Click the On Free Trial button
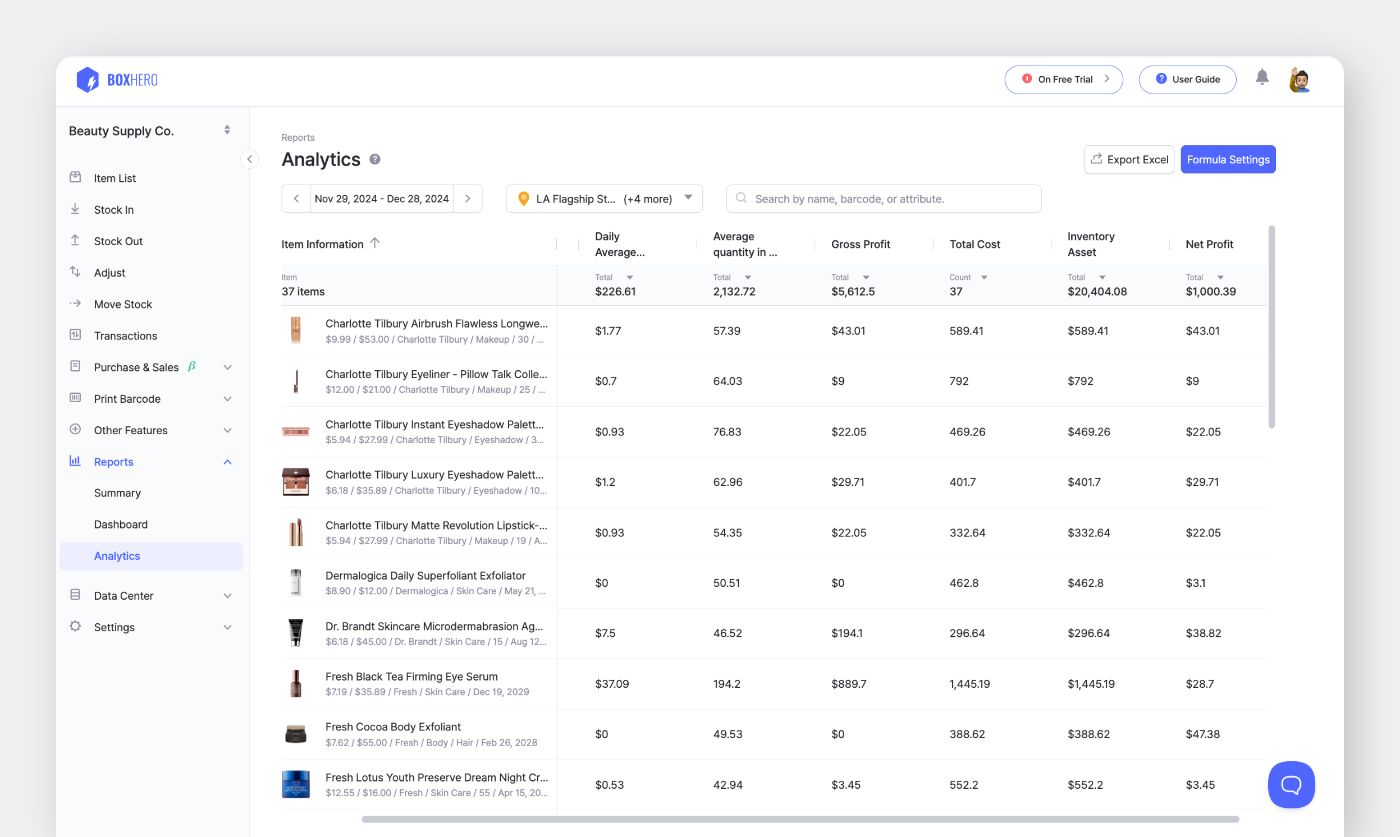Screen dimensions: 1400x837 (x=1064, y=79)
